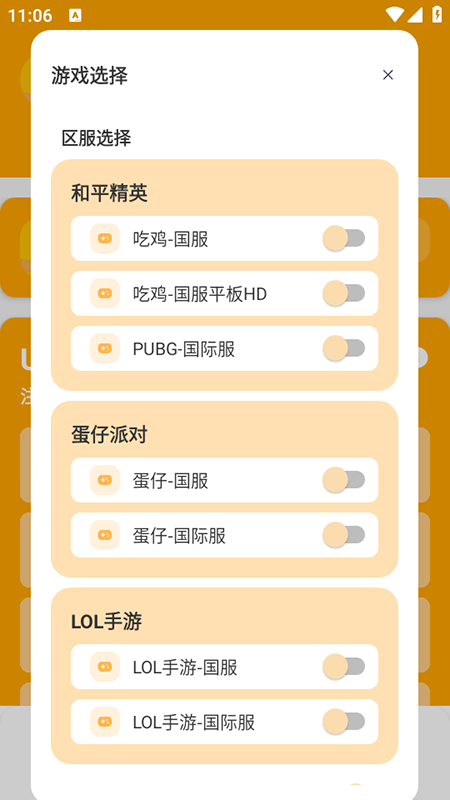450x800 pixels.
Task: Enable the 蛋仔-国服 toggle
Action: click(x=344, y=480)
